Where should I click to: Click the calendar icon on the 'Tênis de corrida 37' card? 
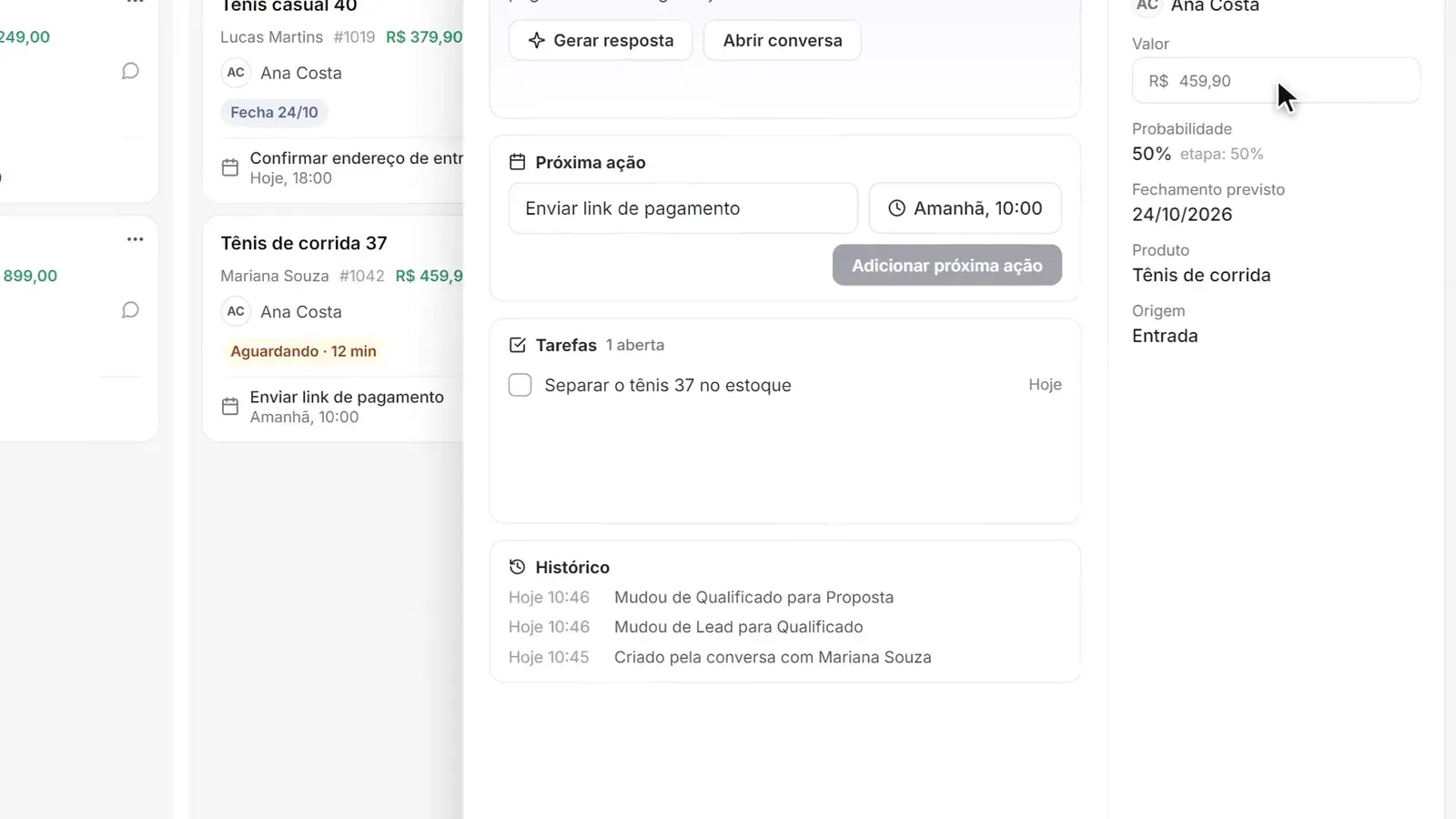click(230, 407)
